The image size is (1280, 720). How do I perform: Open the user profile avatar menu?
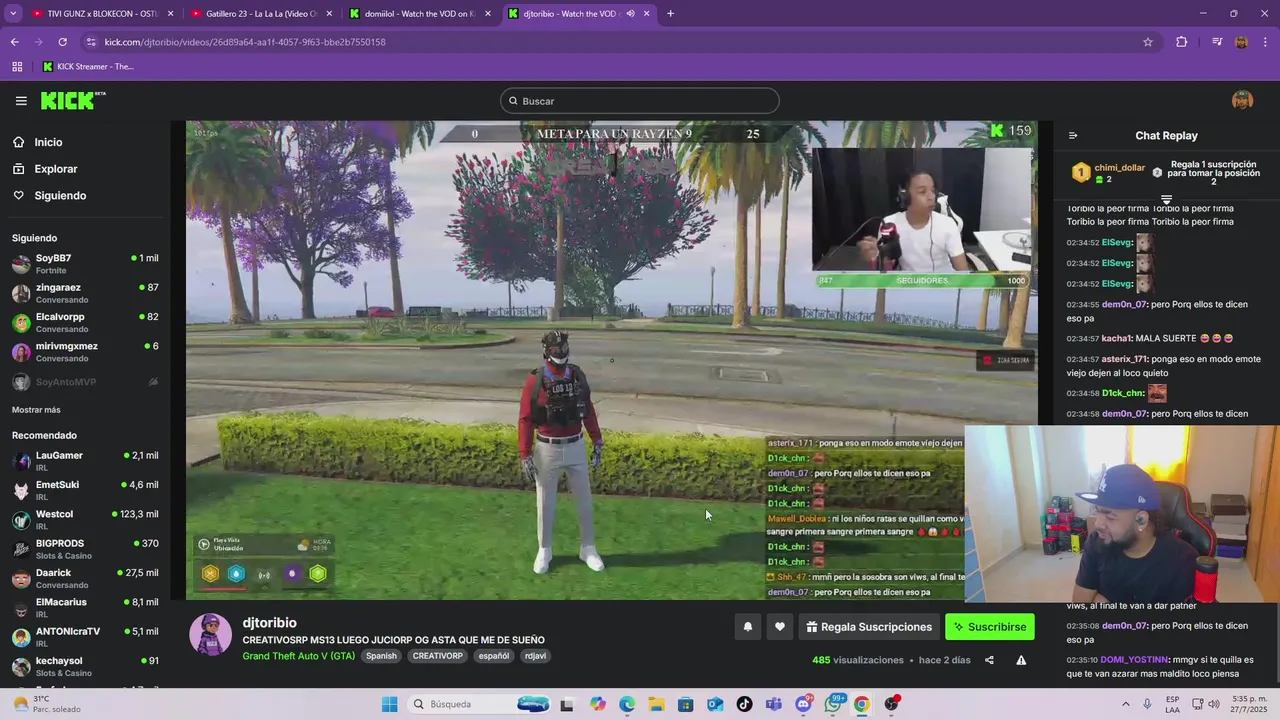click(1242, 100)
